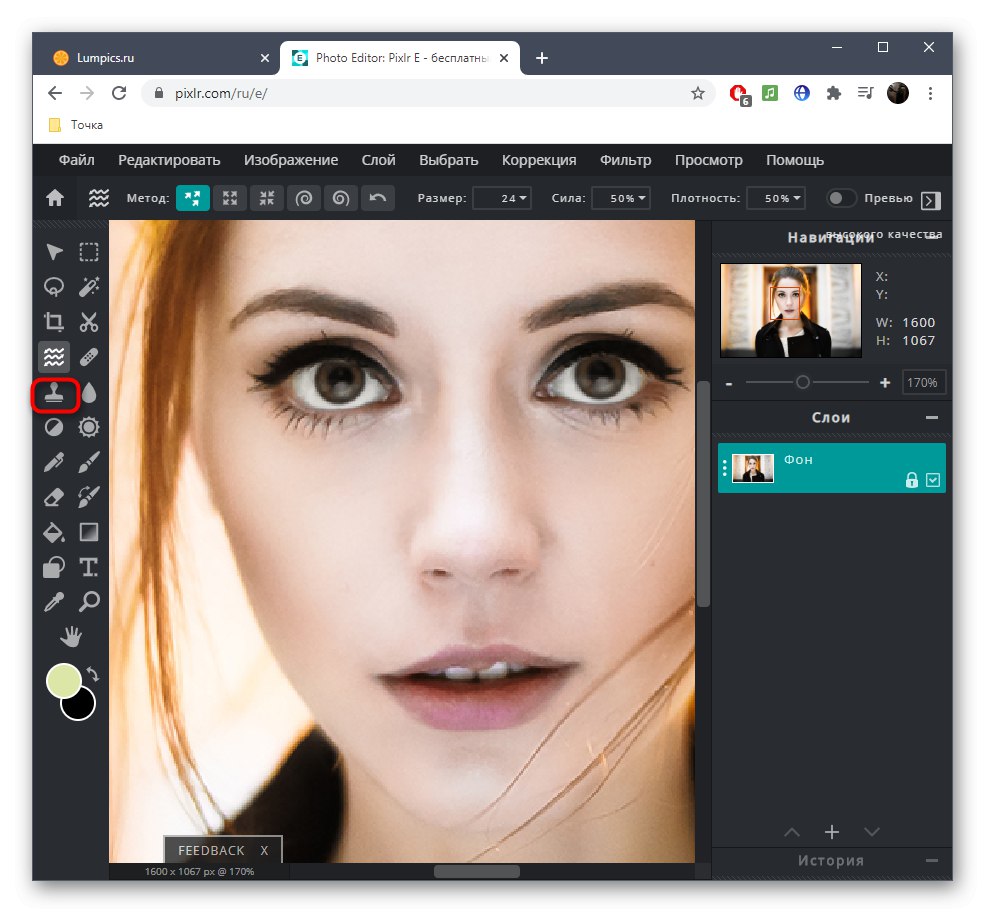Activate the Text tool
The image size is (985, 913).
89,567
